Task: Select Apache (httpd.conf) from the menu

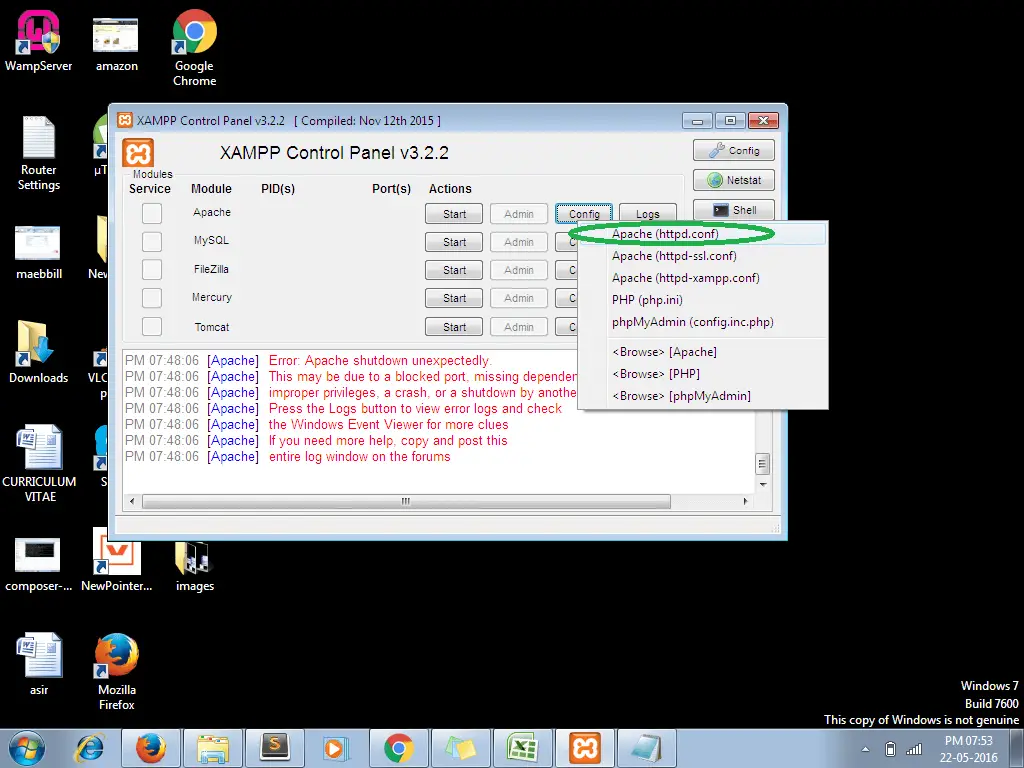Action: click(x=665, y=234)
